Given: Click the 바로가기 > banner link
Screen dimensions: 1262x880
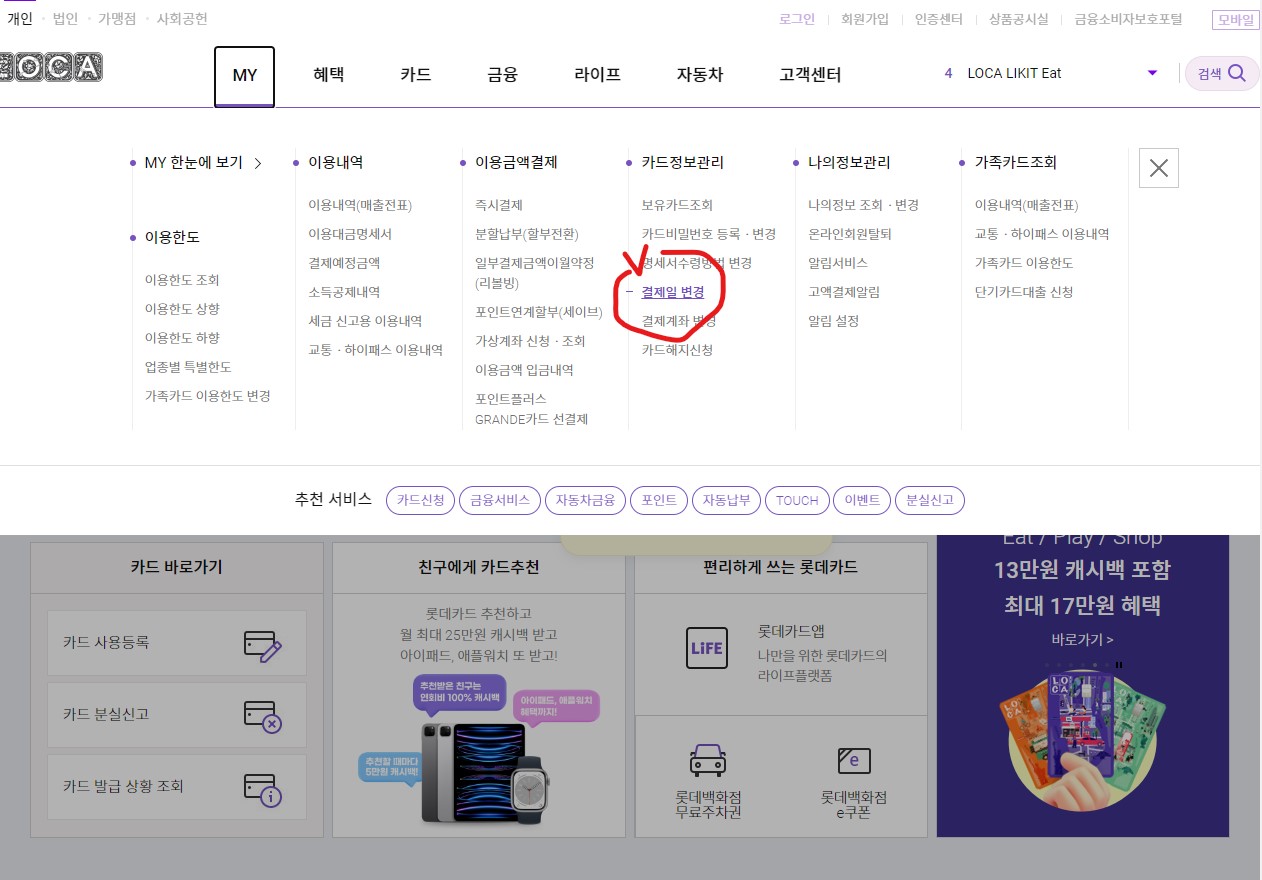Looking at the screenshot, I should [1082, 639].
